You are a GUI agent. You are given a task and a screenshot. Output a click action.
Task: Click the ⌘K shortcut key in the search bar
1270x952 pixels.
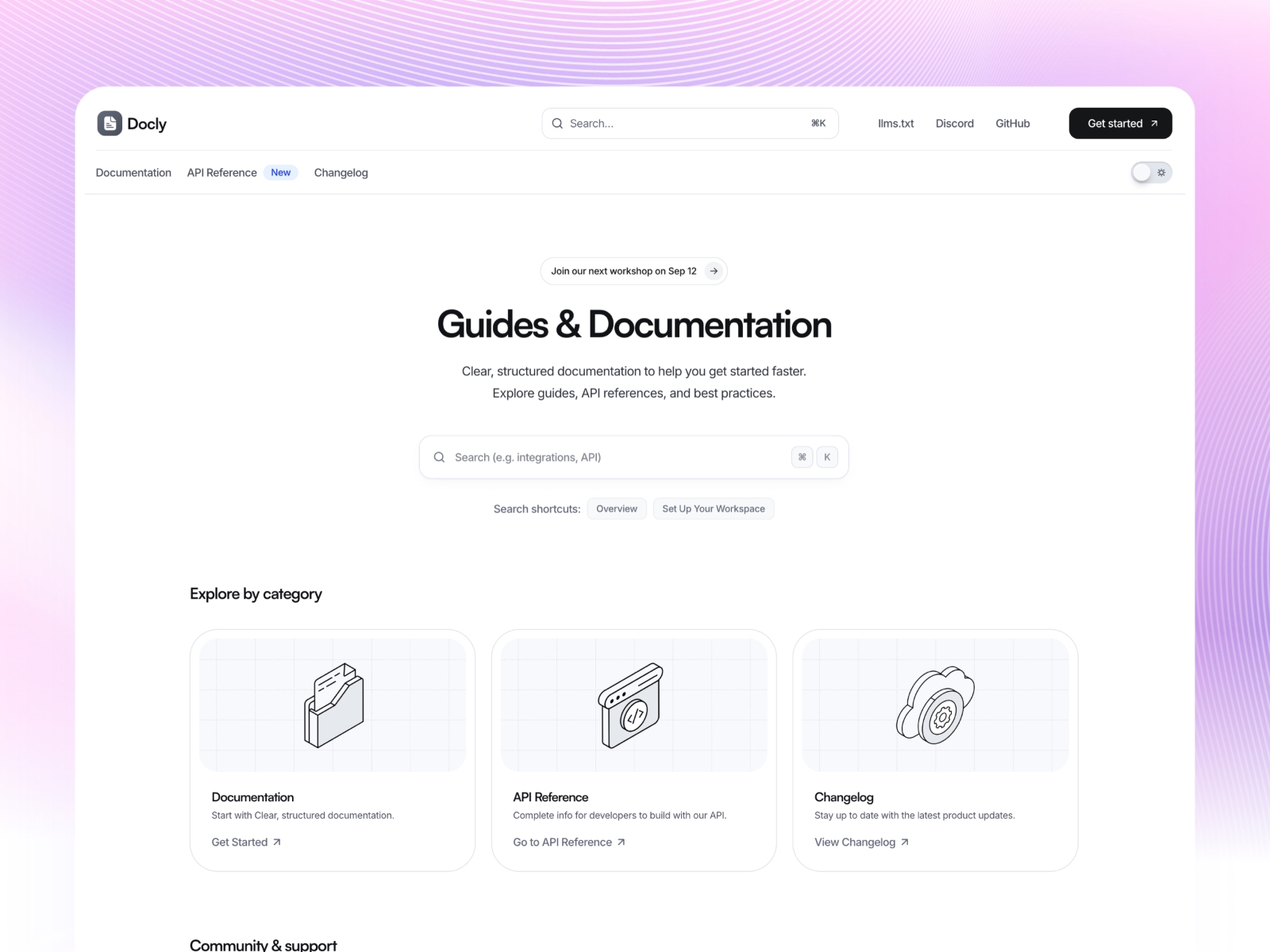818,123
